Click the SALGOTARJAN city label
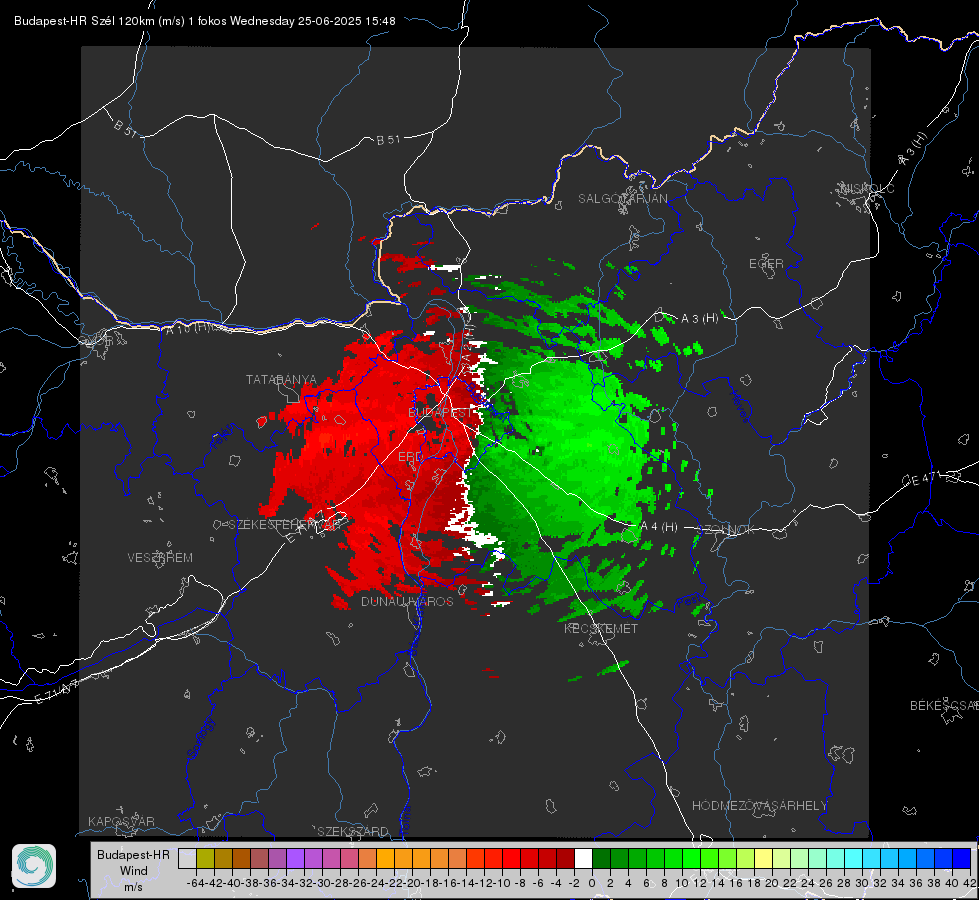Image resolution: width=979 pixels, height=900 pixels. (x=623, y=199)
